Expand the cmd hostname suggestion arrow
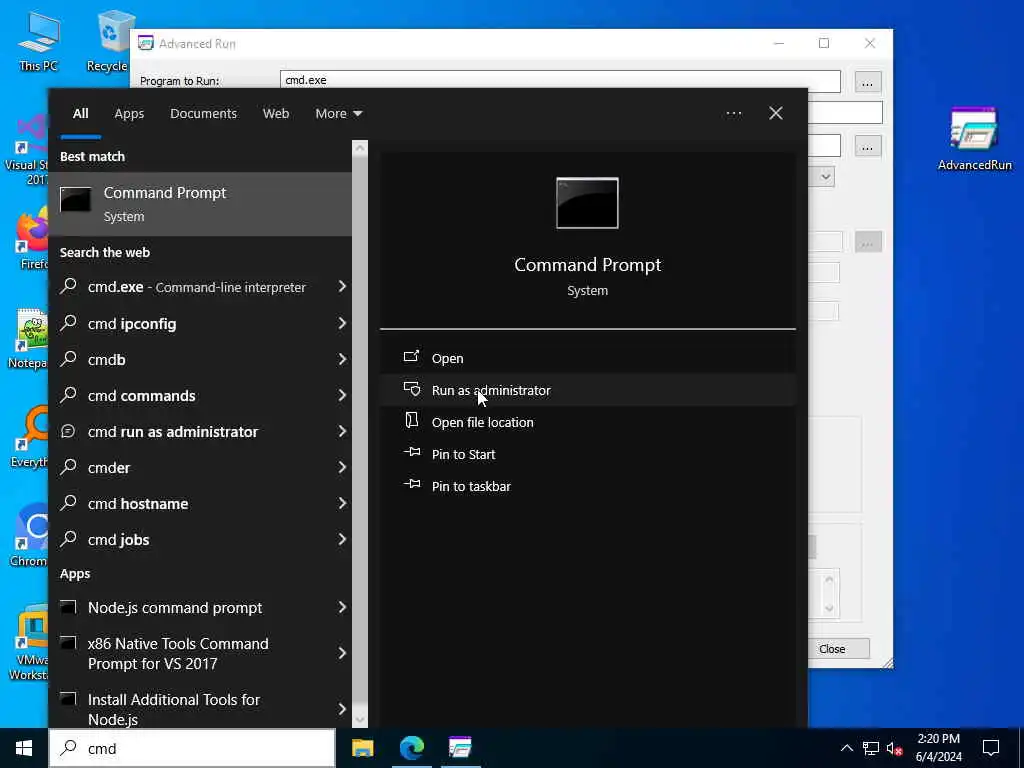1024x768 pixels. coord(342,503)
